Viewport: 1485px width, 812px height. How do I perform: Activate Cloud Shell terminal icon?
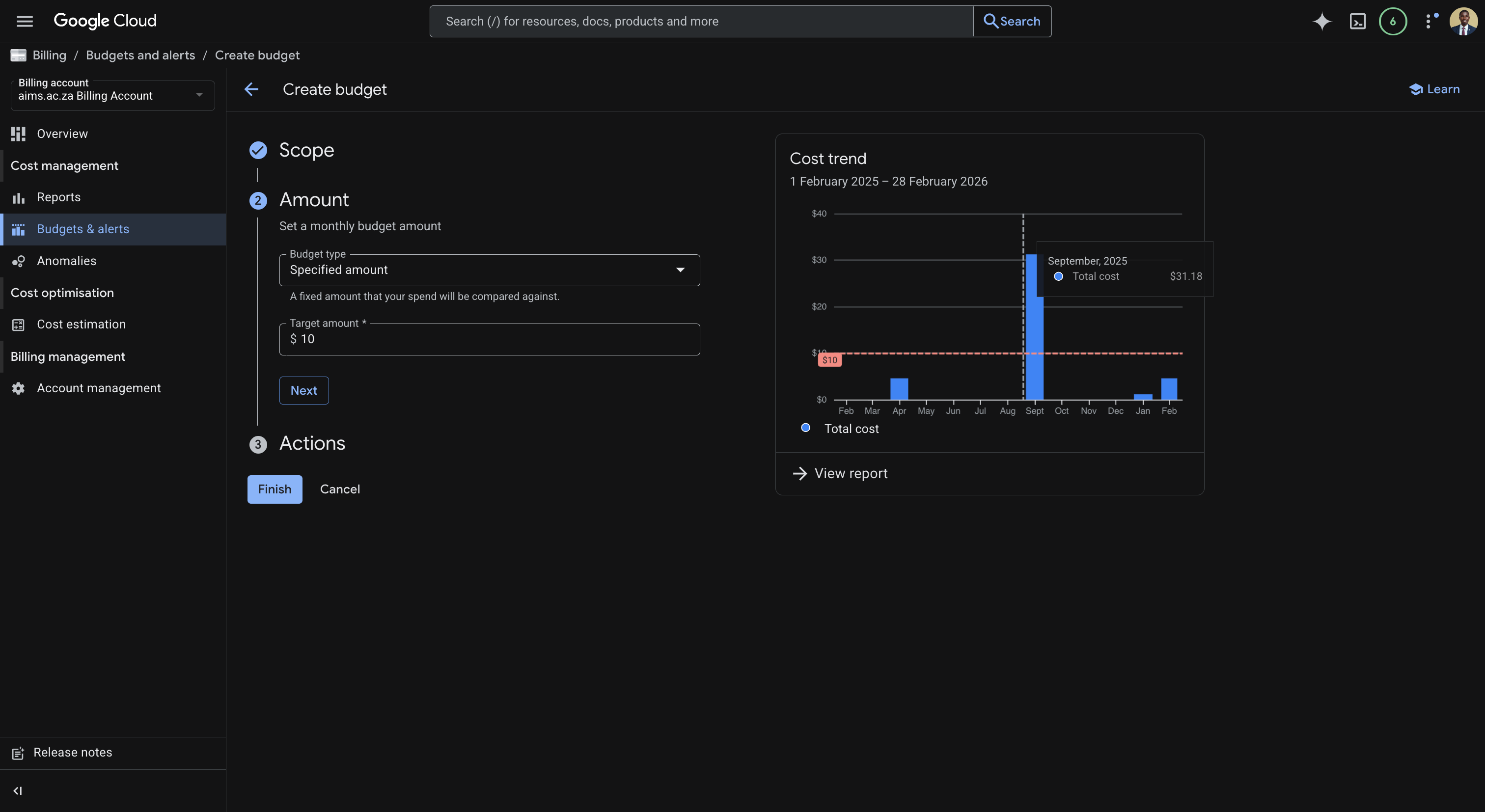(1358, 21)
